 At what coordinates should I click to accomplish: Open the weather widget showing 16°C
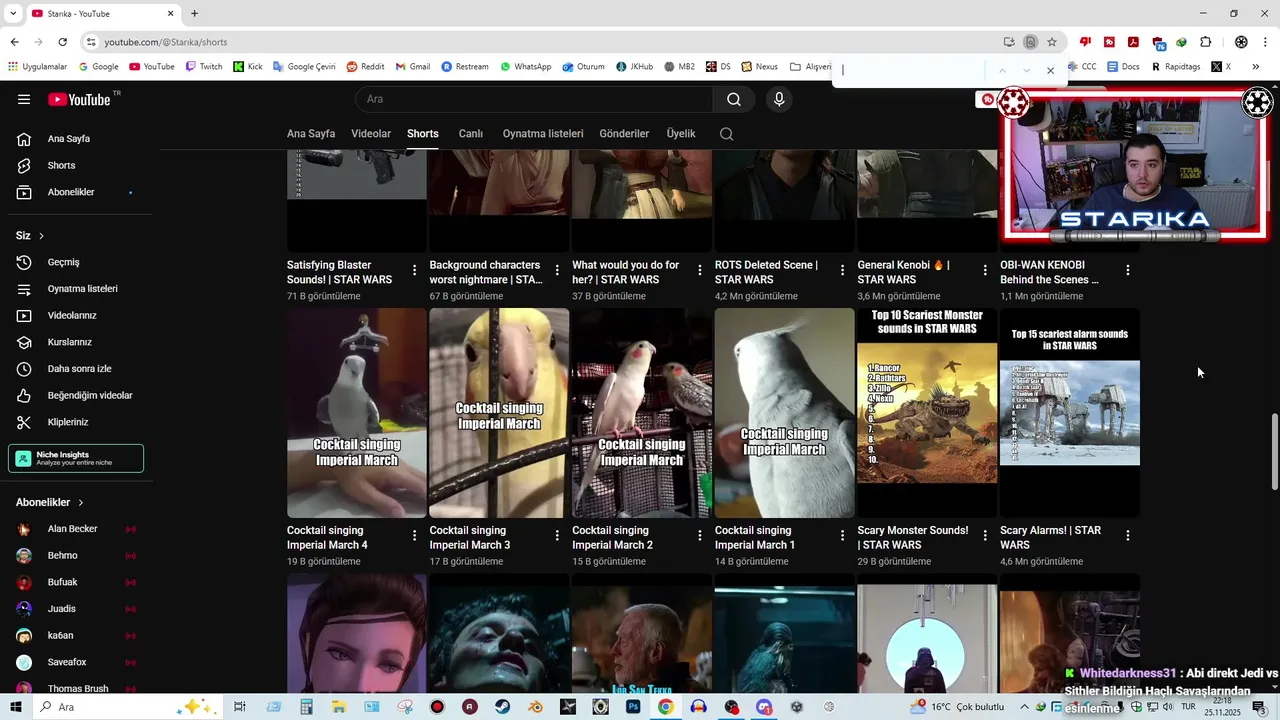958,707
